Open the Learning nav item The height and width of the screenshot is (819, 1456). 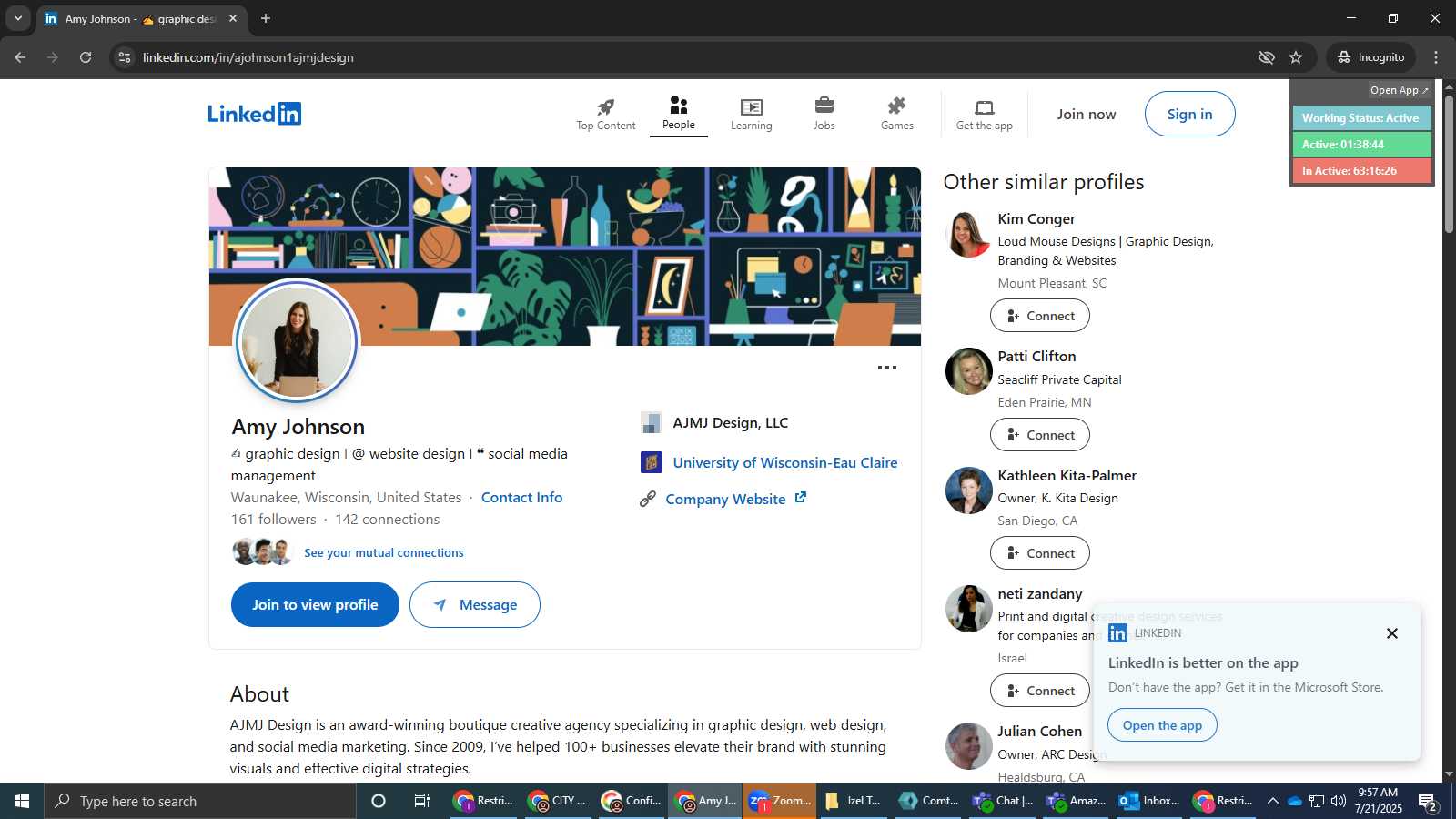[751, 115]
